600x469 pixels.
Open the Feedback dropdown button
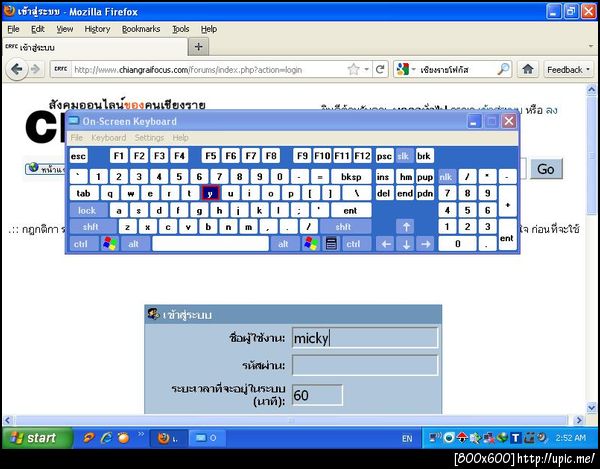(569, 70)
